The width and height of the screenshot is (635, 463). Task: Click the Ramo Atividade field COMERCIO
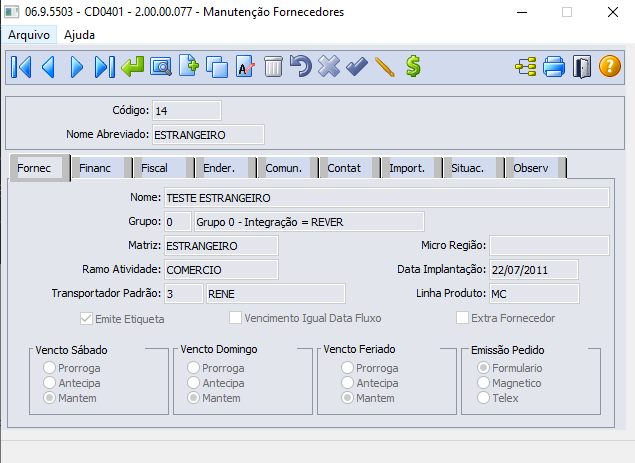[221, 269]
